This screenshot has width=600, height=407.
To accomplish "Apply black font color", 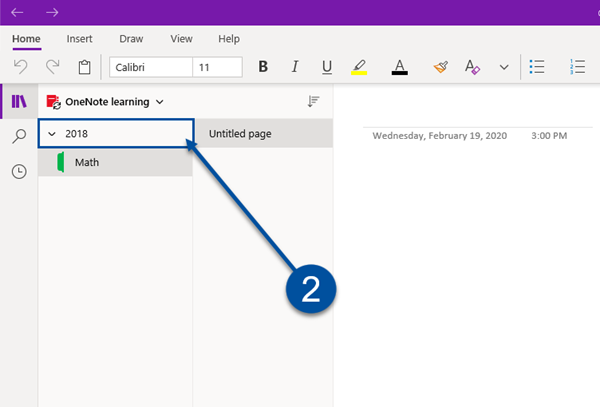I will click(399, 67).
